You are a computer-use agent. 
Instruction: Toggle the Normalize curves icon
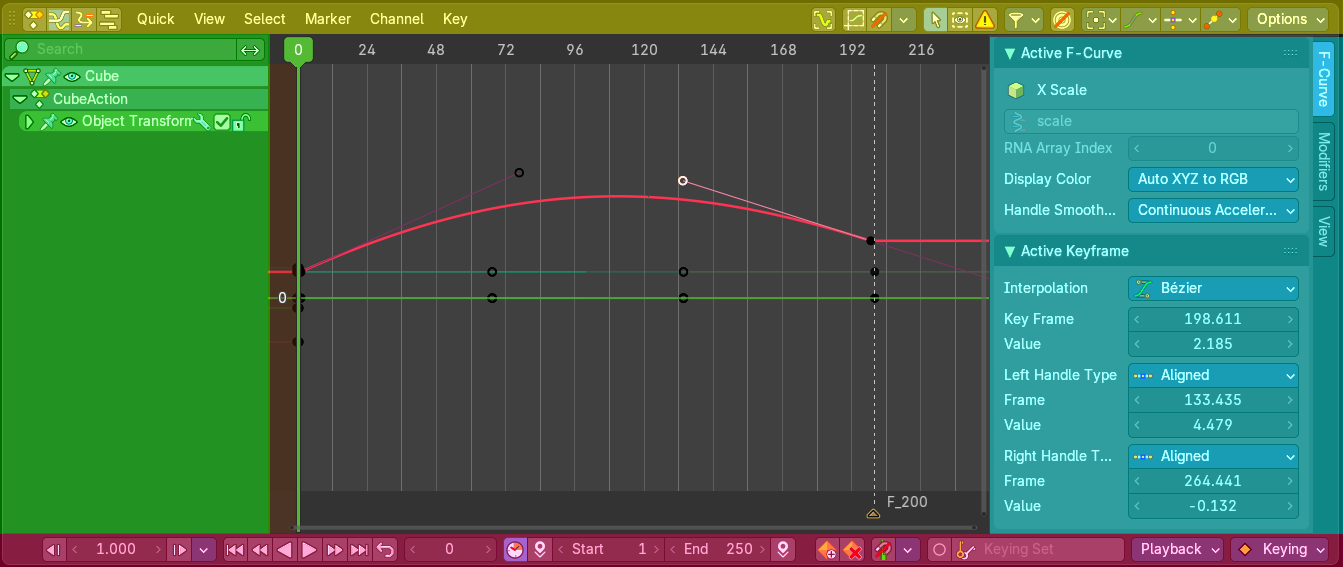pos(823,19)
